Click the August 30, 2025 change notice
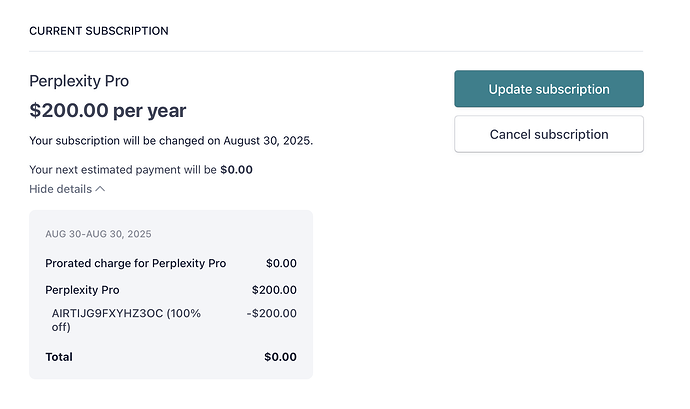The width and height of the screenshot is (690, 409). pyautogui.click(x=171, y=140)
